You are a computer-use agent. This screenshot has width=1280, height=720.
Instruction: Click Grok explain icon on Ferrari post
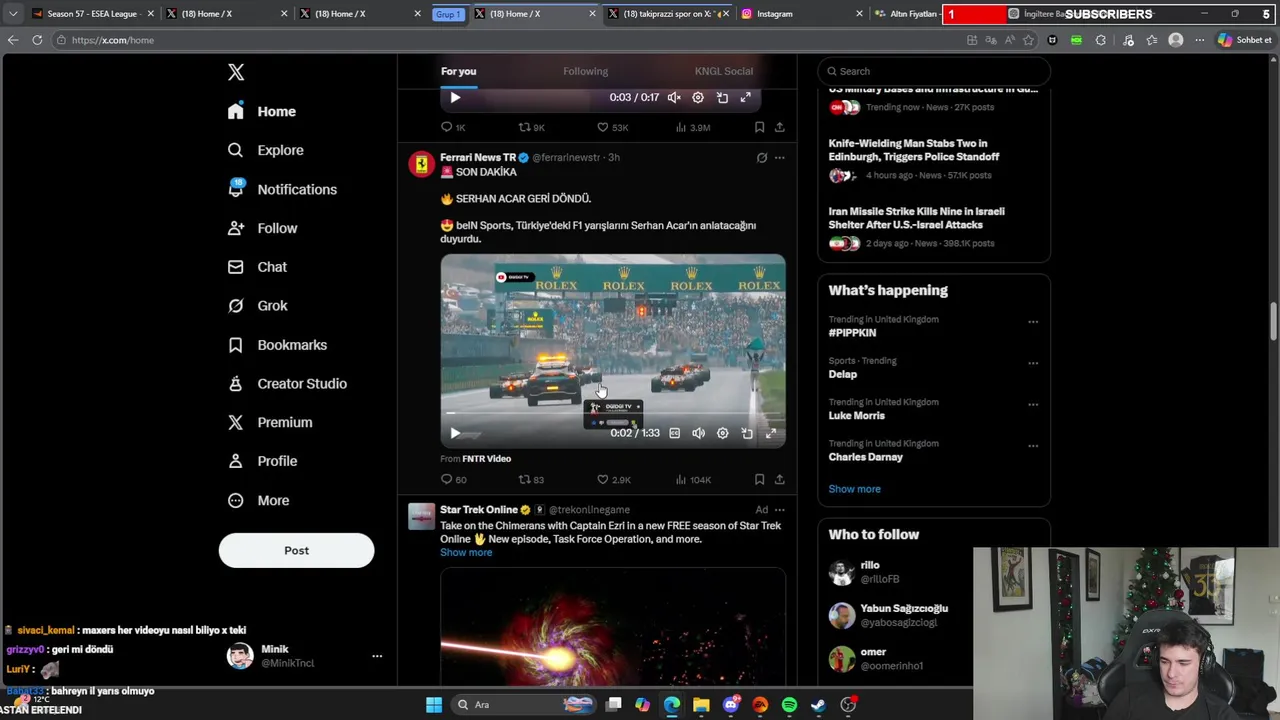click(762, 158)
